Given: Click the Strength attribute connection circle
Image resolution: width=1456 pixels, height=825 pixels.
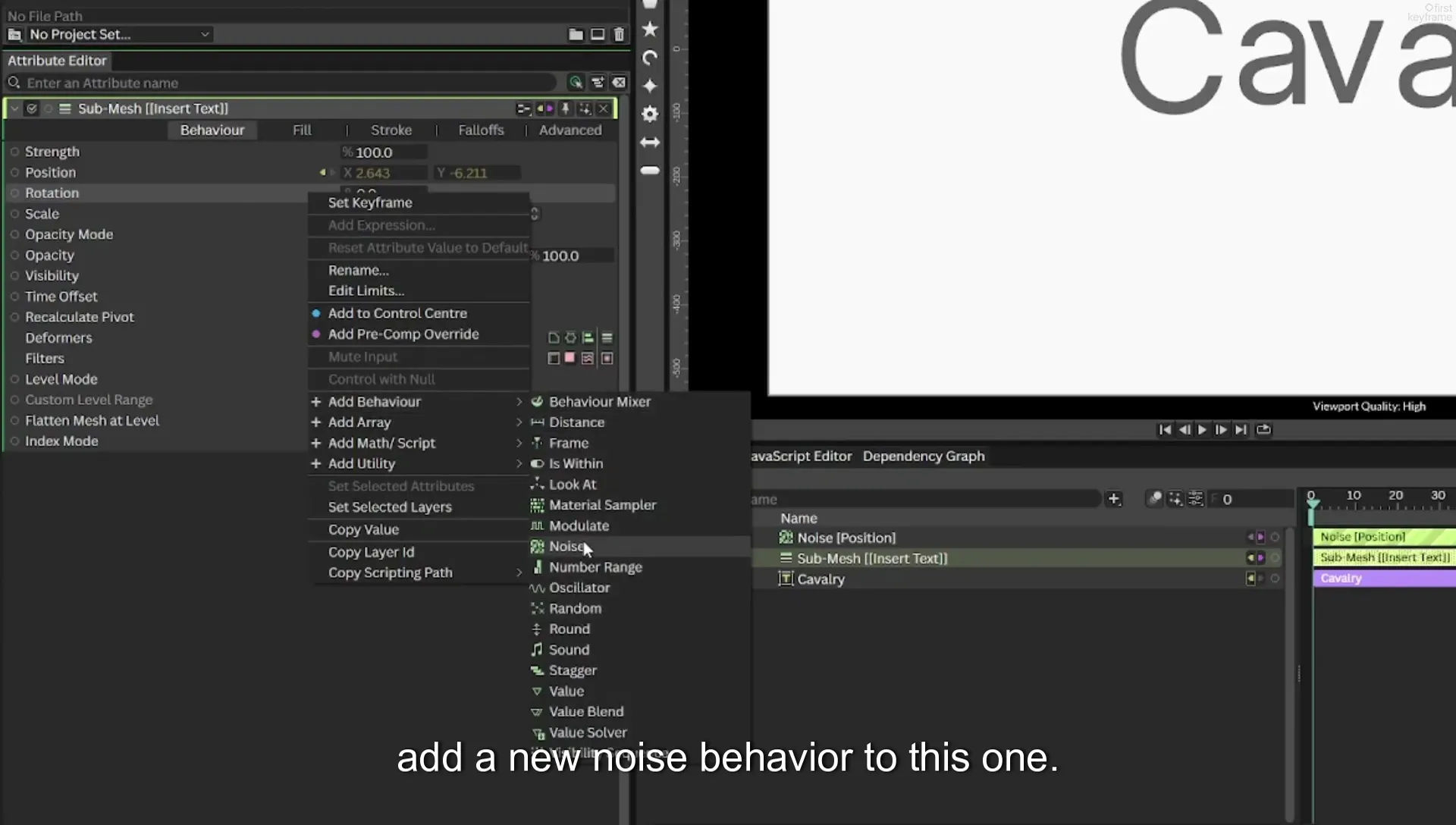Looking at the screenshot, I should coord(14,152).
